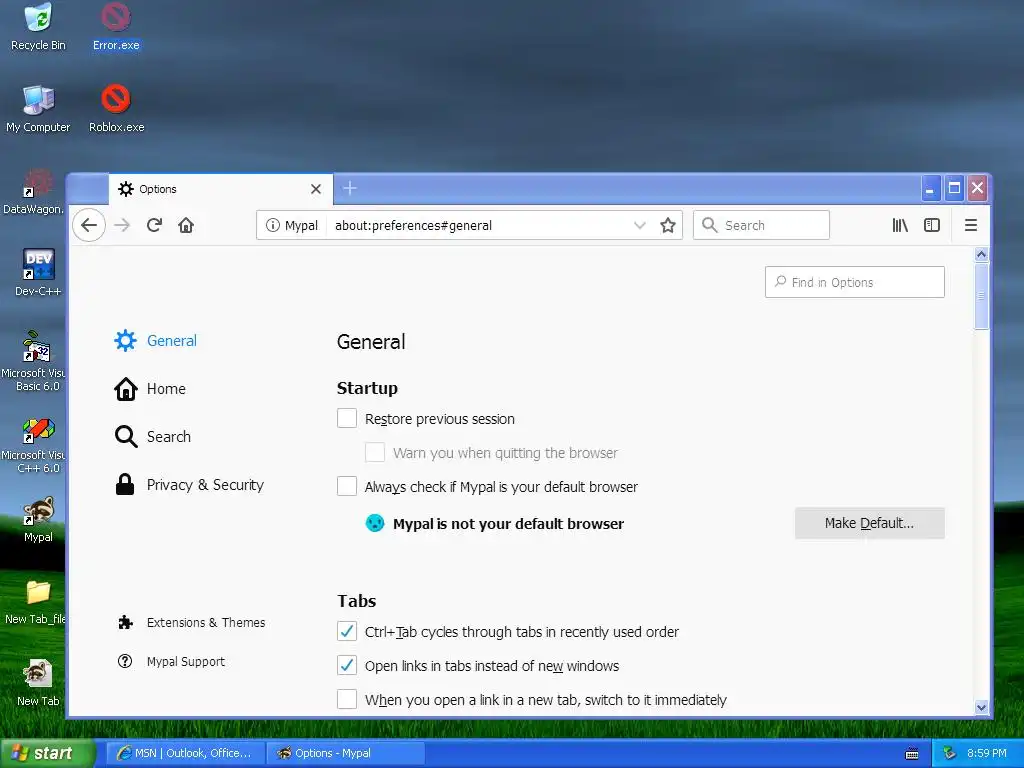Open the General preferences category

pyautogui.click(x=155, y=340)
